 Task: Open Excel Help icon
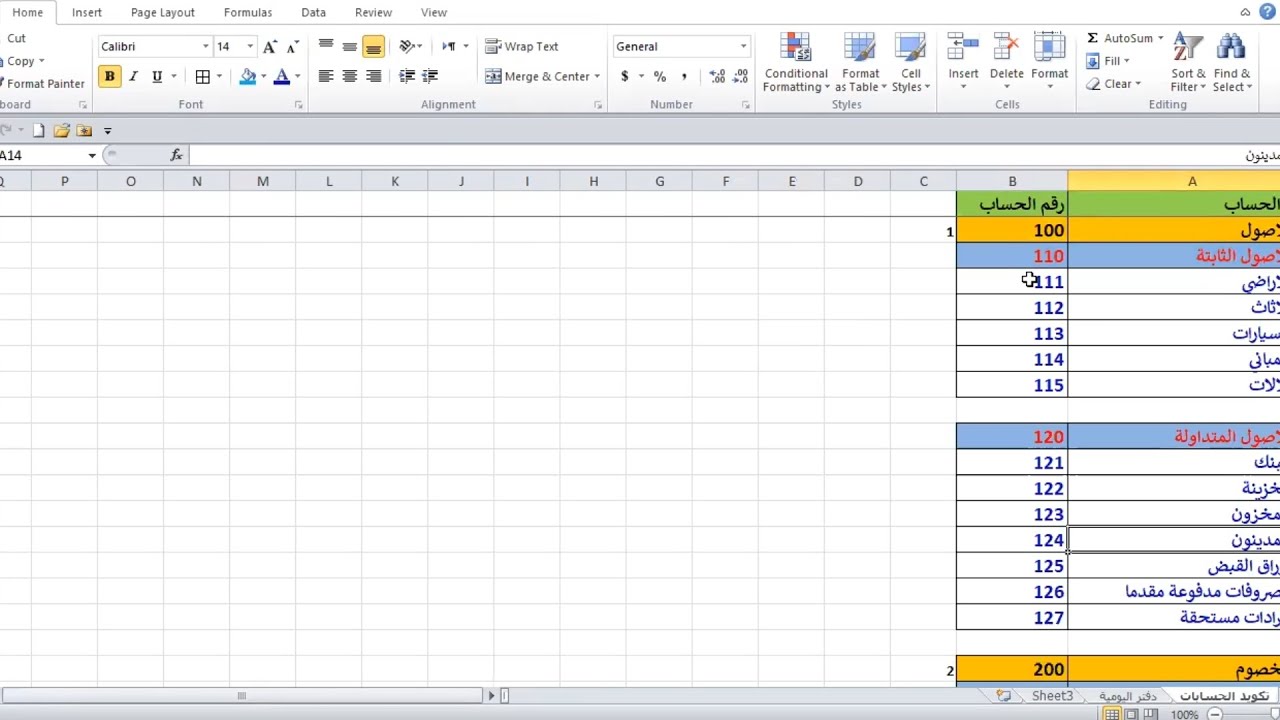[x=1267, y=12]
